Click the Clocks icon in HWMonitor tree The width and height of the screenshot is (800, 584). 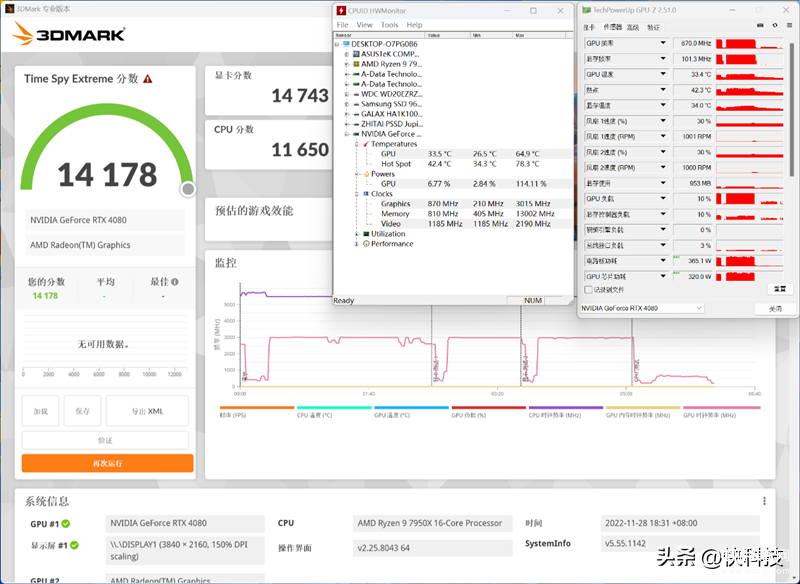[366, 194]
